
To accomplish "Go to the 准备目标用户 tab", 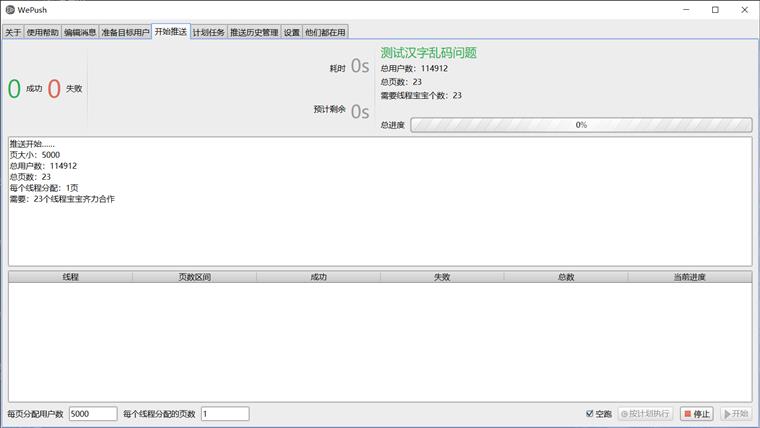I will 125,32.
